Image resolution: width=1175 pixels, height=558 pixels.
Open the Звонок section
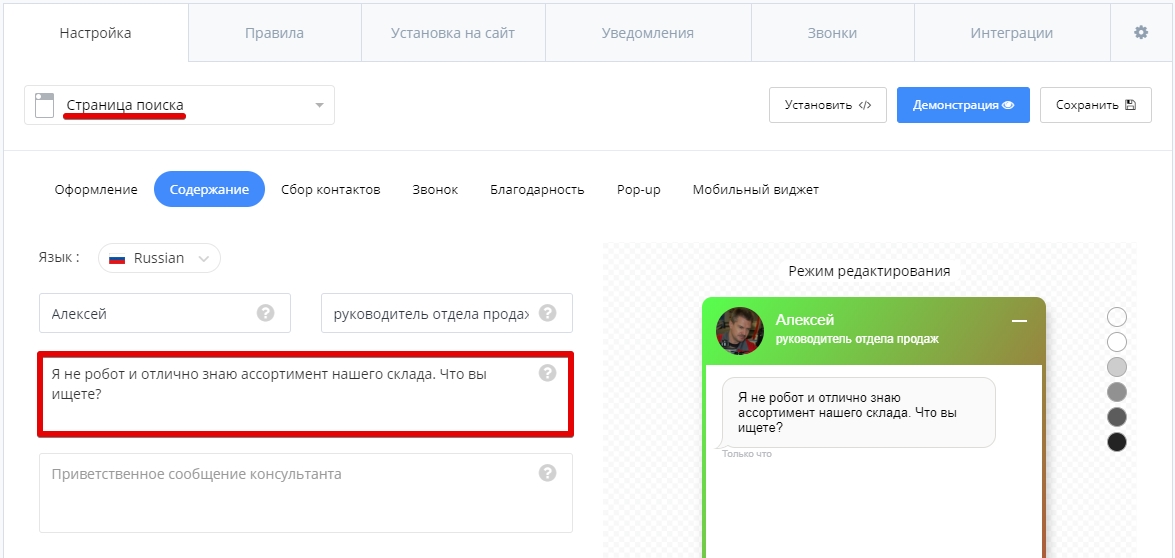435,189
